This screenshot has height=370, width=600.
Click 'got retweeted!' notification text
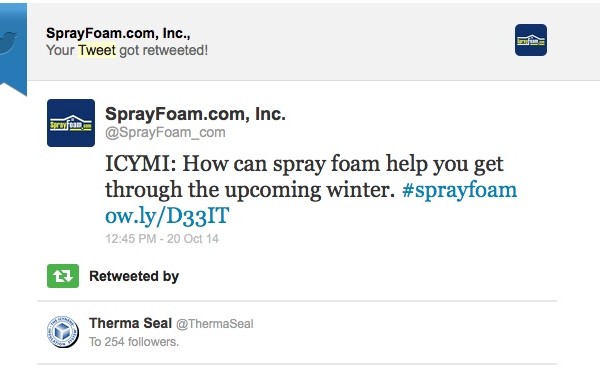164,51
